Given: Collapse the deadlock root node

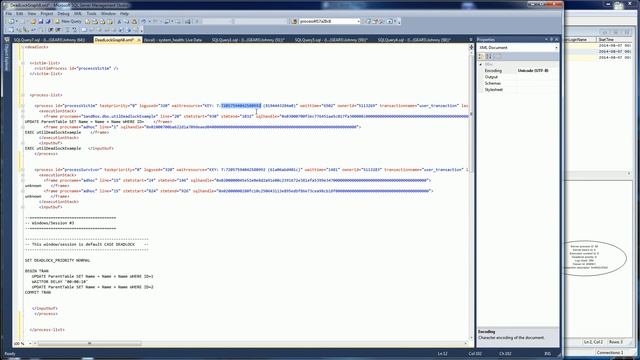Looking at the screenshot, I should [x=23, y=47].
